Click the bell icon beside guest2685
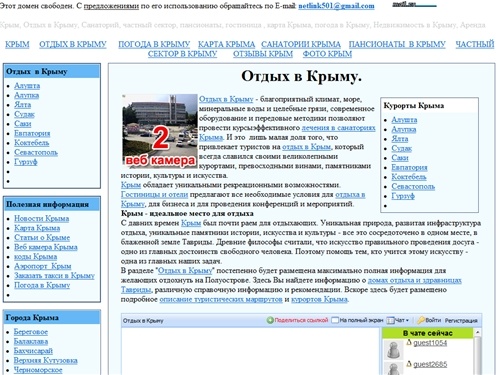Screen dimensions: 500x375 pyautogui.click(x=409, y=364)
